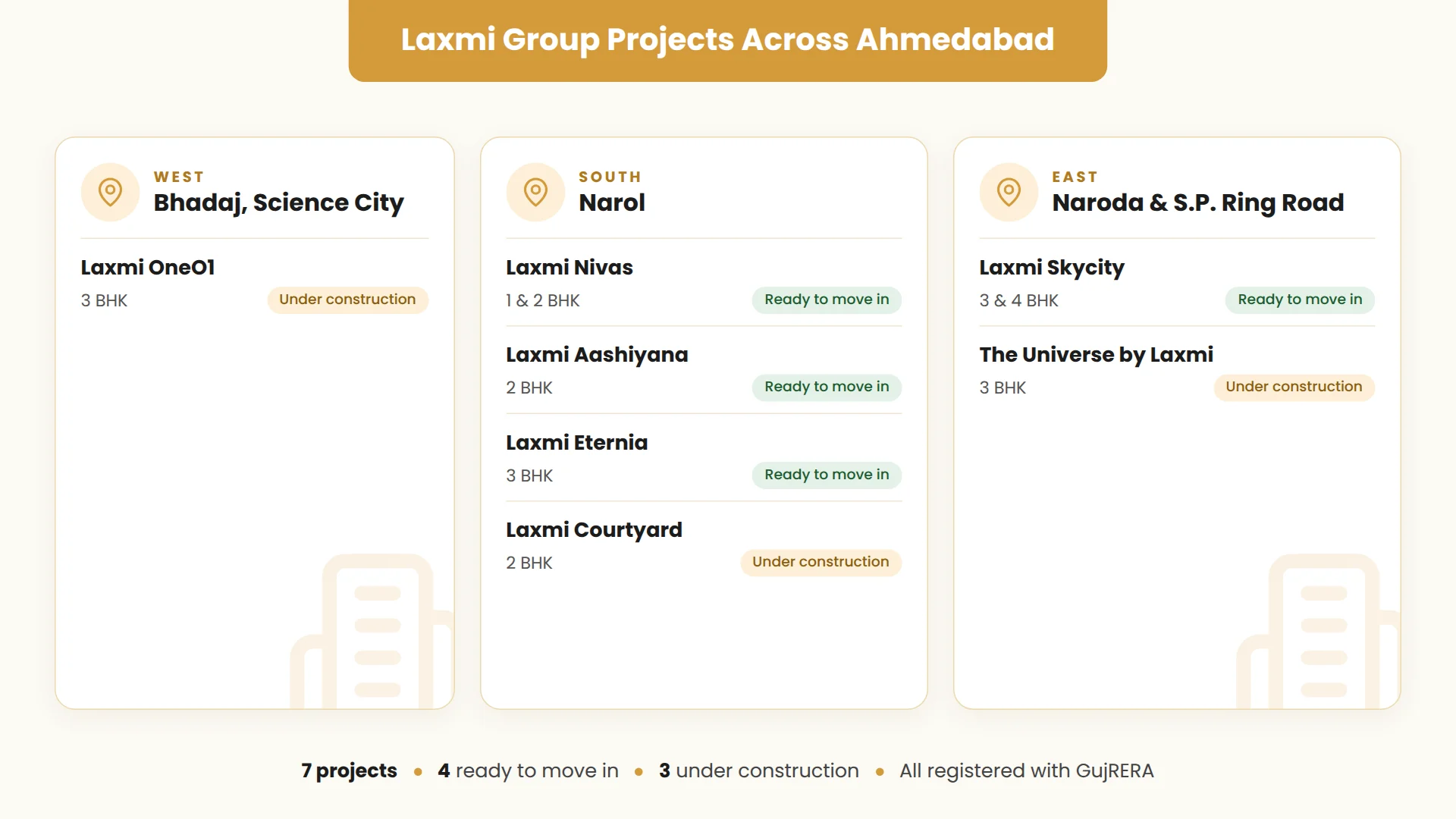This screenshot has height=819, width=1456.
Task: Select the Bhadaj, Science City heading
Action: [278, 202]
